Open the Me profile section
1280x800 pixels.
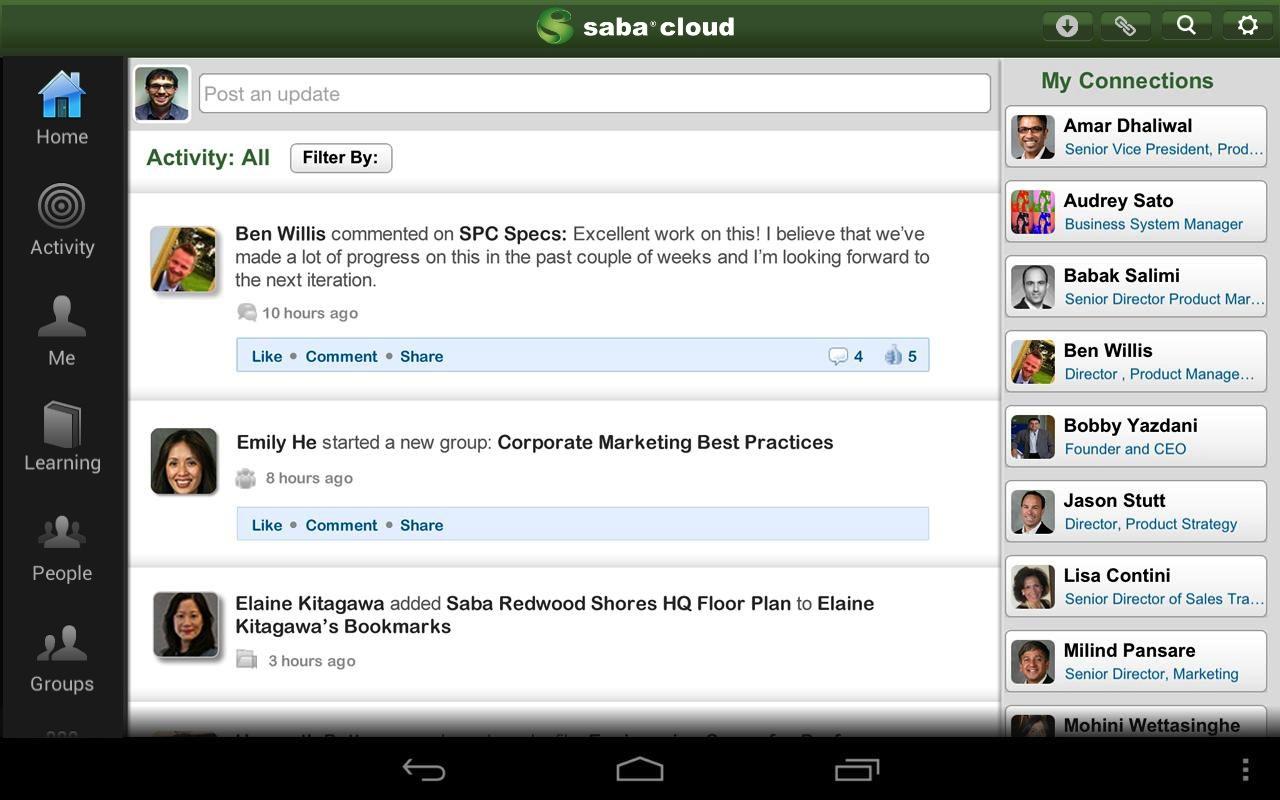pos(62,331)
